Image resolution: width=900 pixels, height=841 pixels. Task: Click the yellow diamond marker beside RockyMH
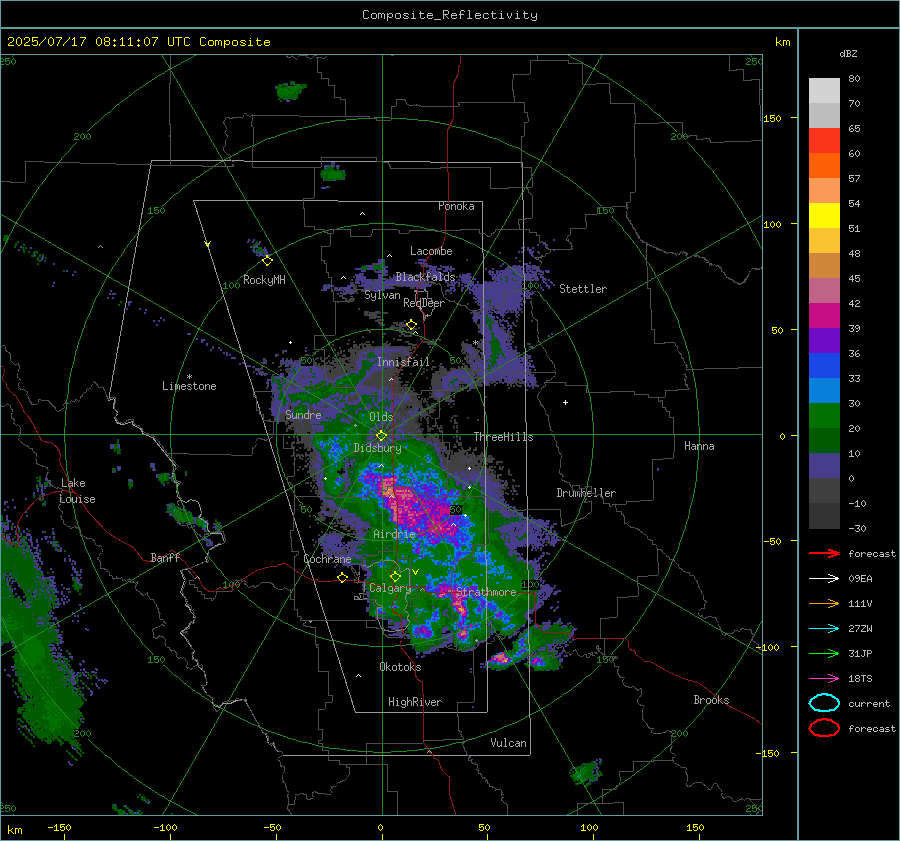click(267, 261)
